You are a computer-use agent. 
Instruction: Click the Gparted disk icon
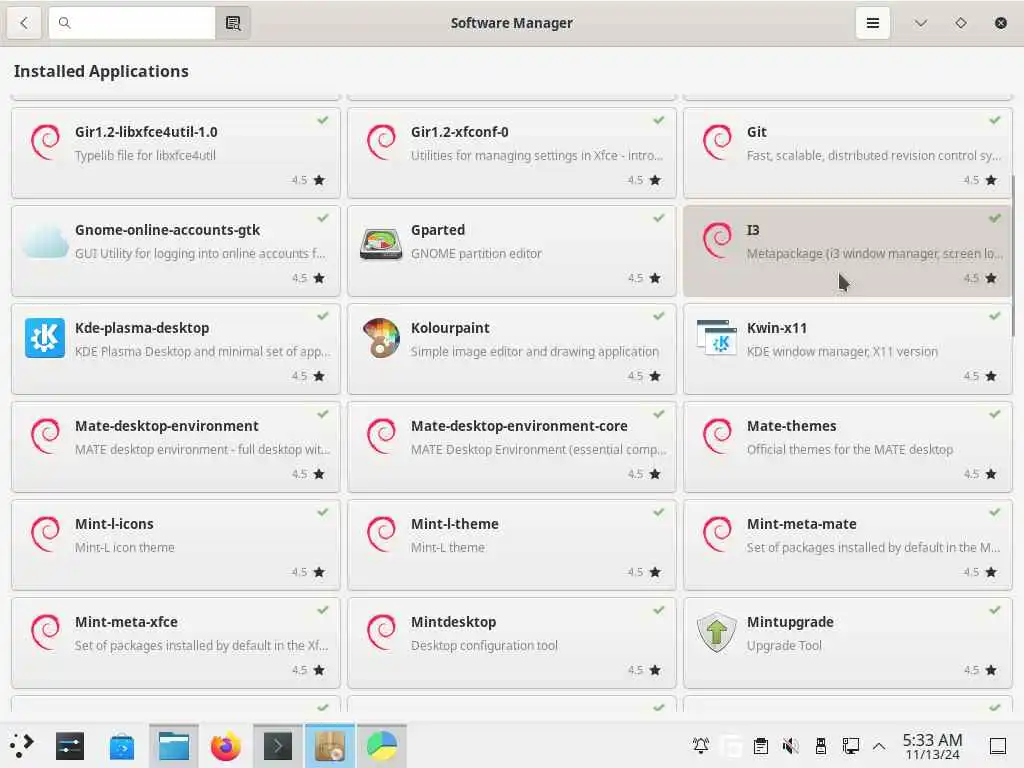click(381, 242)
